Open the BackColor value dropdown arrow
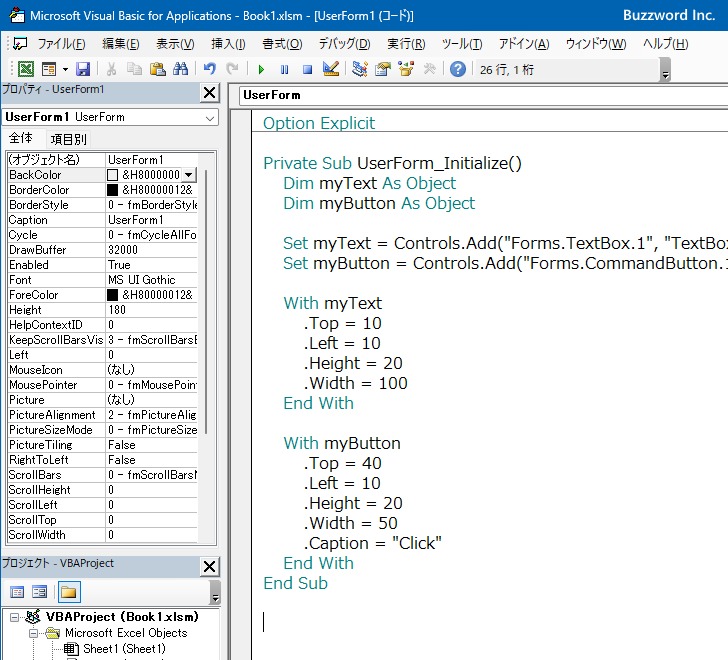The width and height of the screenshot is (728, 660). point(188,175)
